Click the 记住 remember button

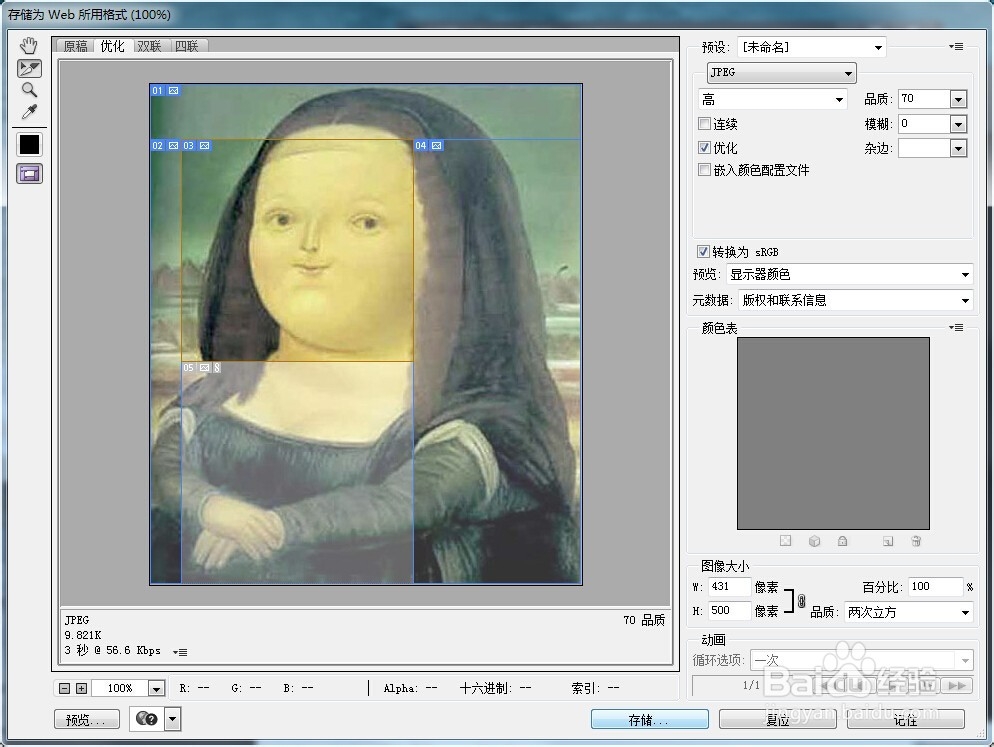point(906,719)
